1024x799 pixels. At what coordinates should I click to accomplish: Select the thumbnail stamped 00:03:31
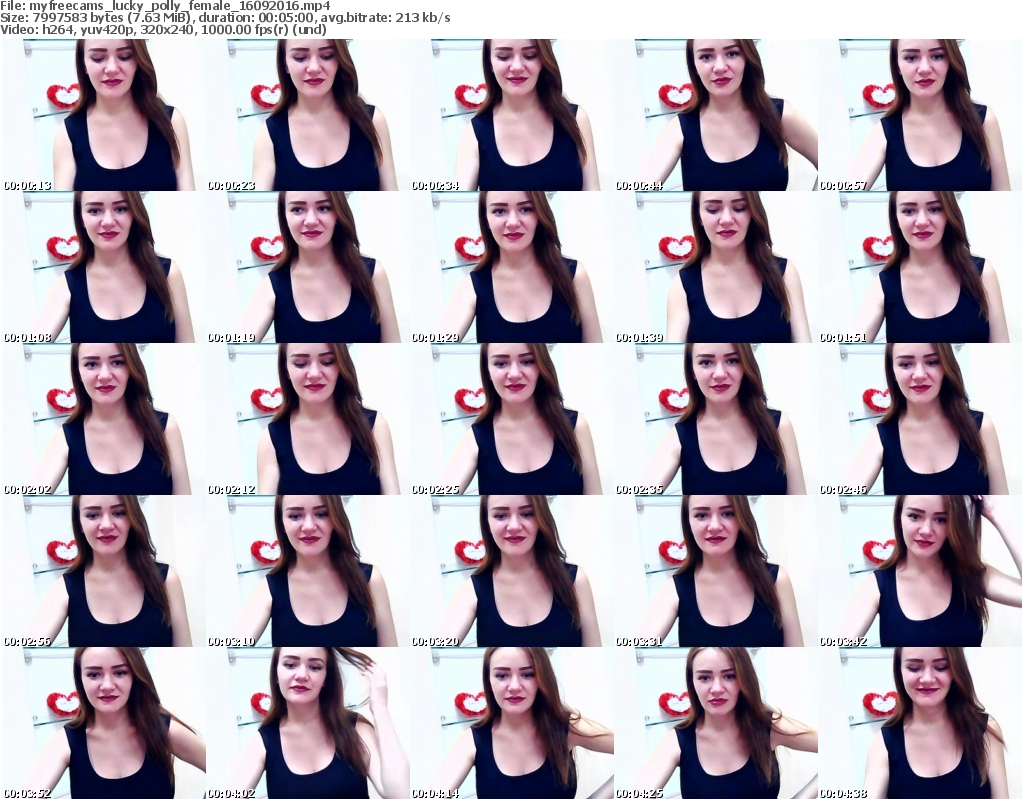tap(716, 571)
